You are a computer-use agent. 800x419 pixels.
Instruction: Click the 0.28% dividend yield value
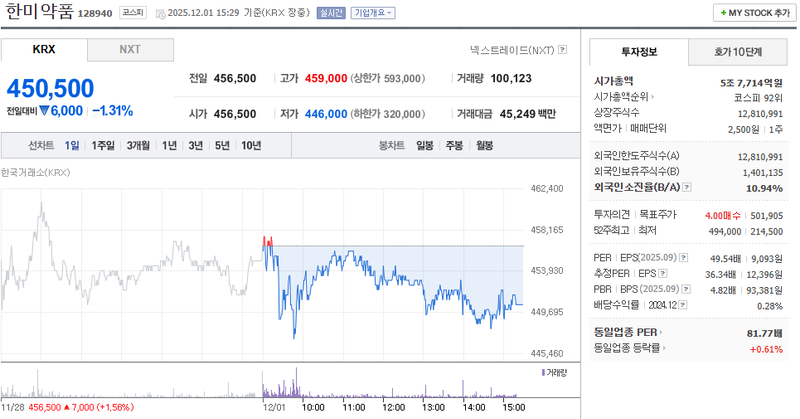click(x=770, y=306)
